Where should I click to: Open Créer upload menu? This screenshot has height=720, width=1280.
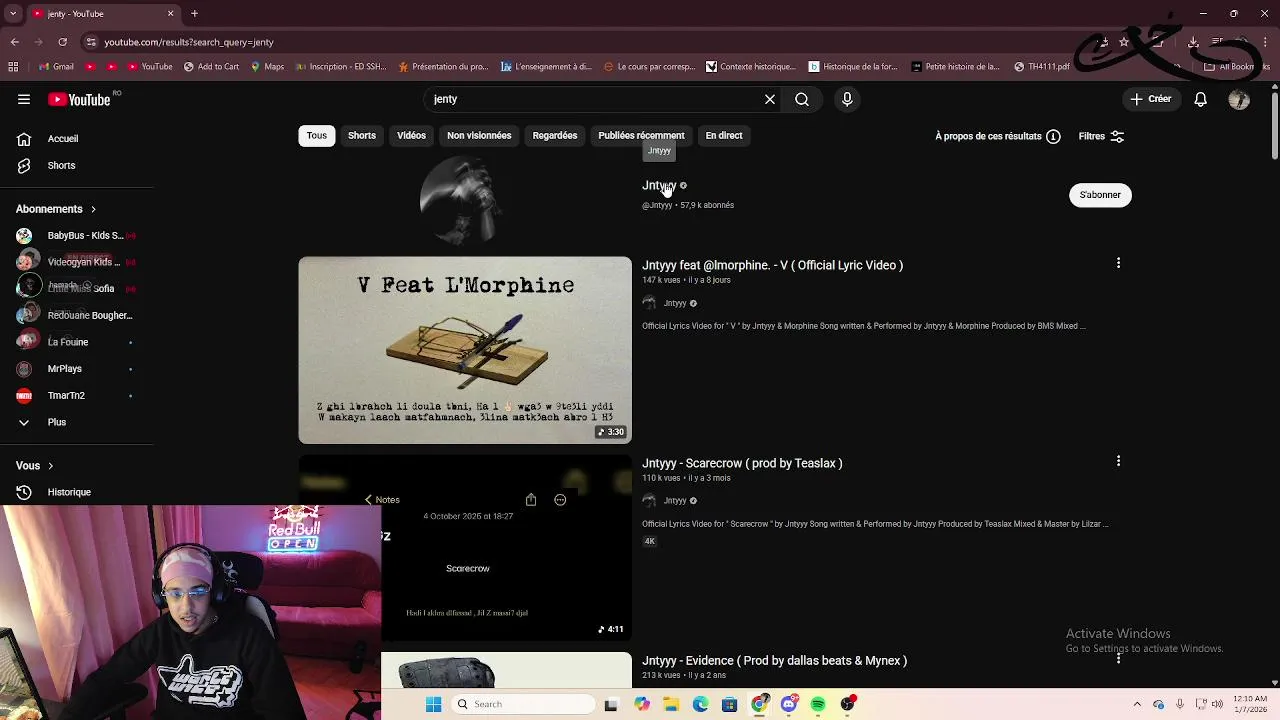1151,99
